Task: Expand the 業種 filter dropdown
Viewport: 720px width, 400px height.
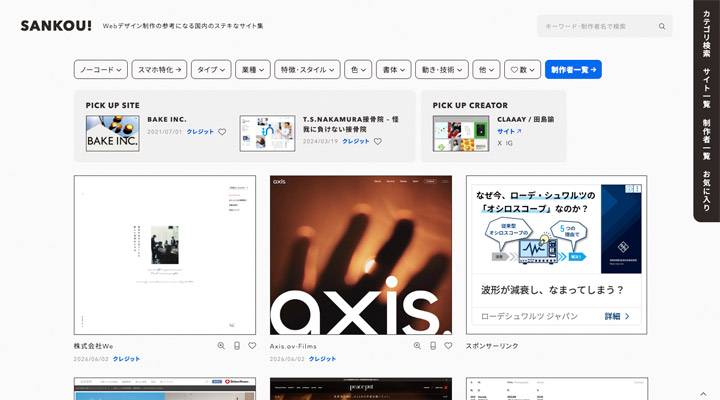Action: point(253,70)
